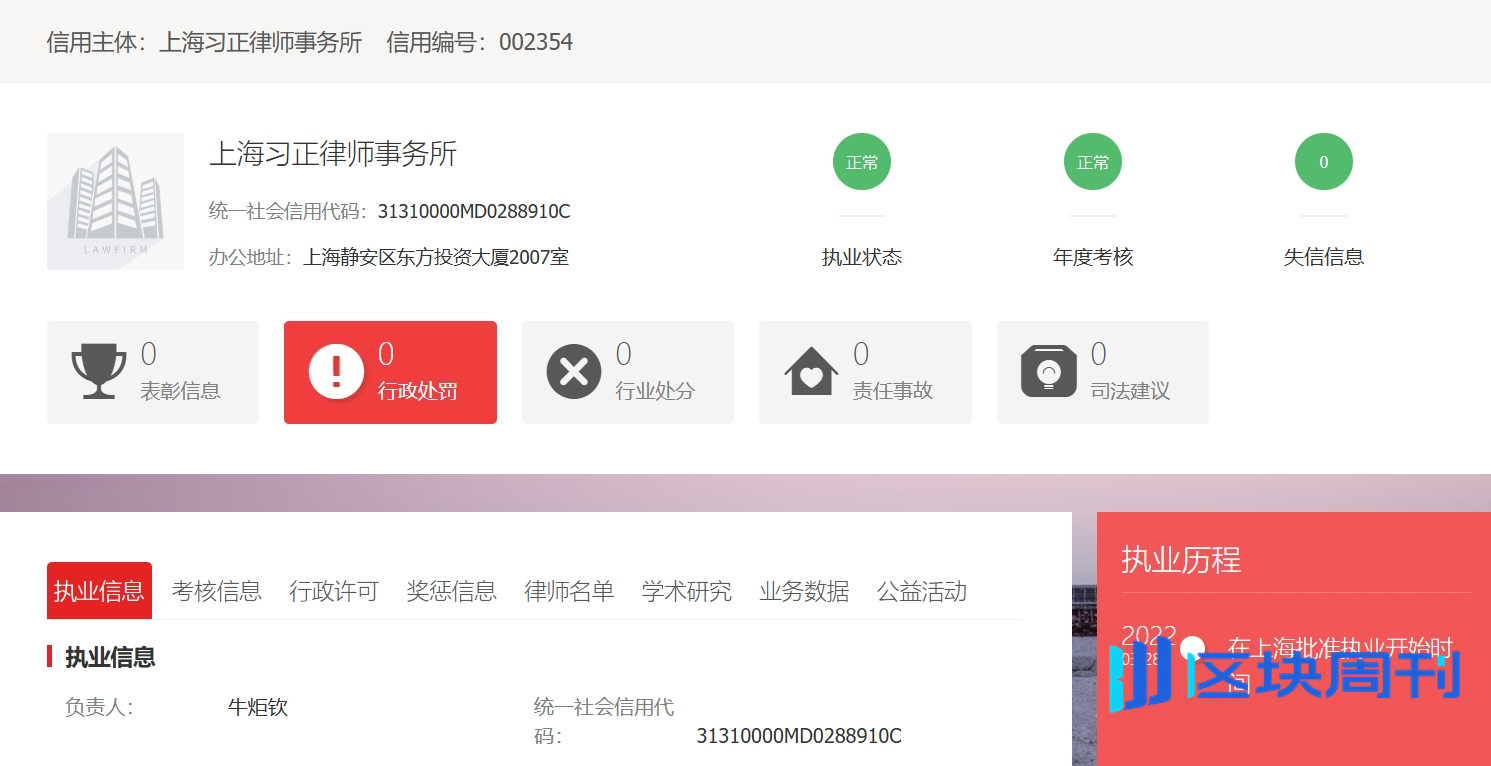Image resolution: width=1491 pixels, height=766 pixels.
Task: Click credit code 31310000MD0288910C under firm name
Action: coord(474,211)
